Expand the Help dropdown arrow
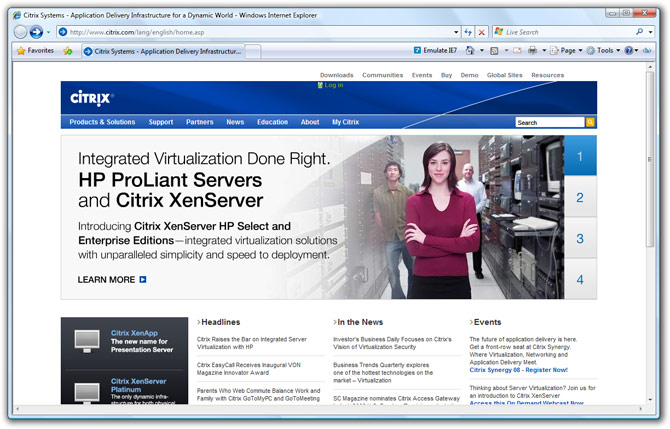The image size is (670, 429). pos(637,50)
